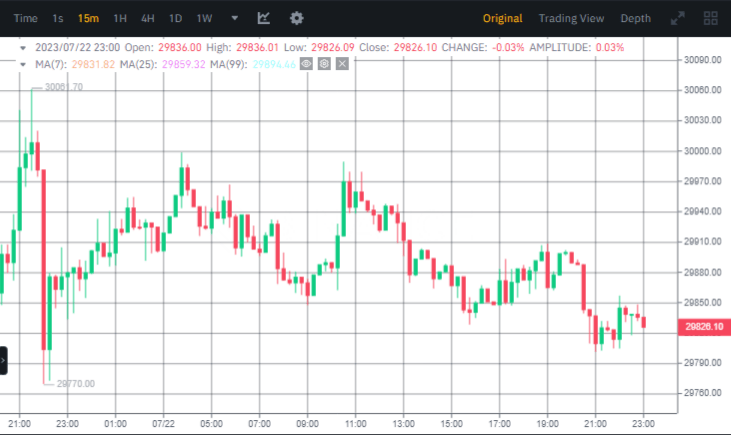The height and width of the screenshot is (435, 731).
Task: Select the 15m time interval
Action: [x=88, y=19]
